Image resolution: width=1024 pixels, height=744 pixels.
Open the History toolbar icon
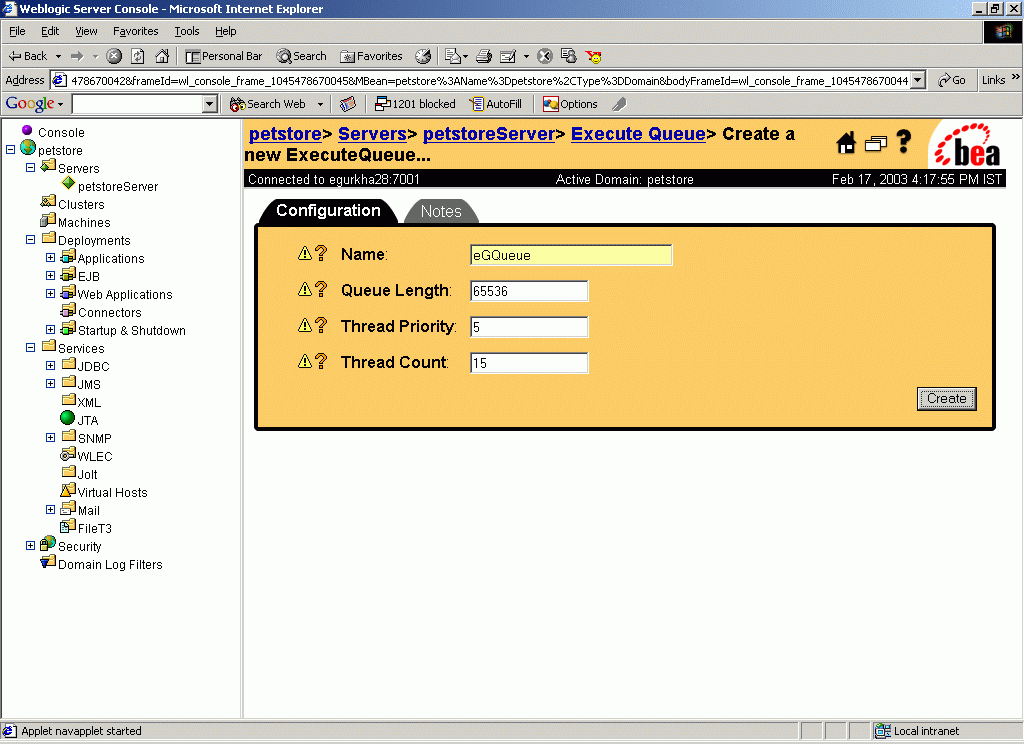(x=423, y=56)
